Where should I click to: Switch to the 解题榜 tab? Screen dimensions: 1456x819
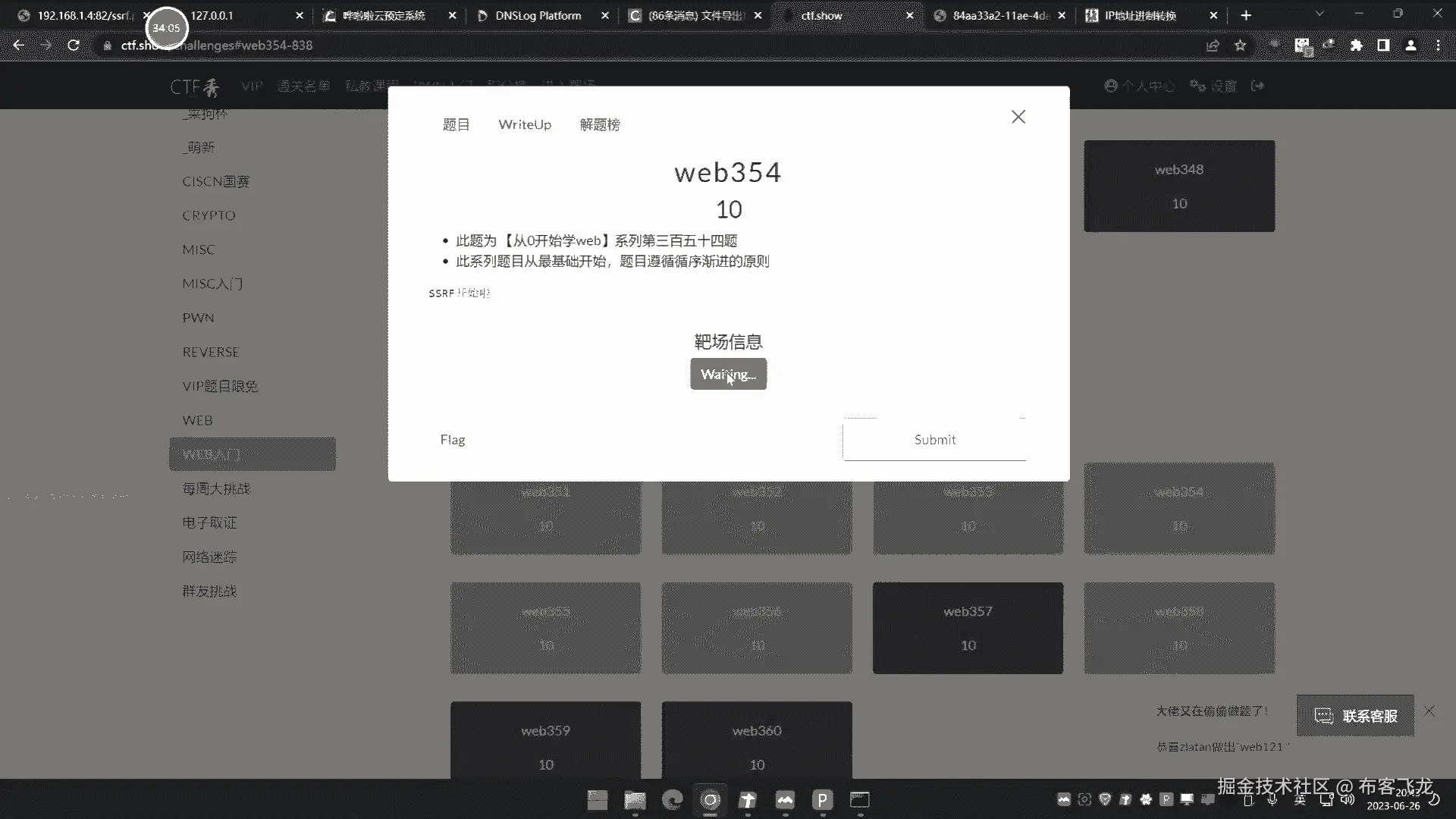pyautogui.click(x=599, y=124)
